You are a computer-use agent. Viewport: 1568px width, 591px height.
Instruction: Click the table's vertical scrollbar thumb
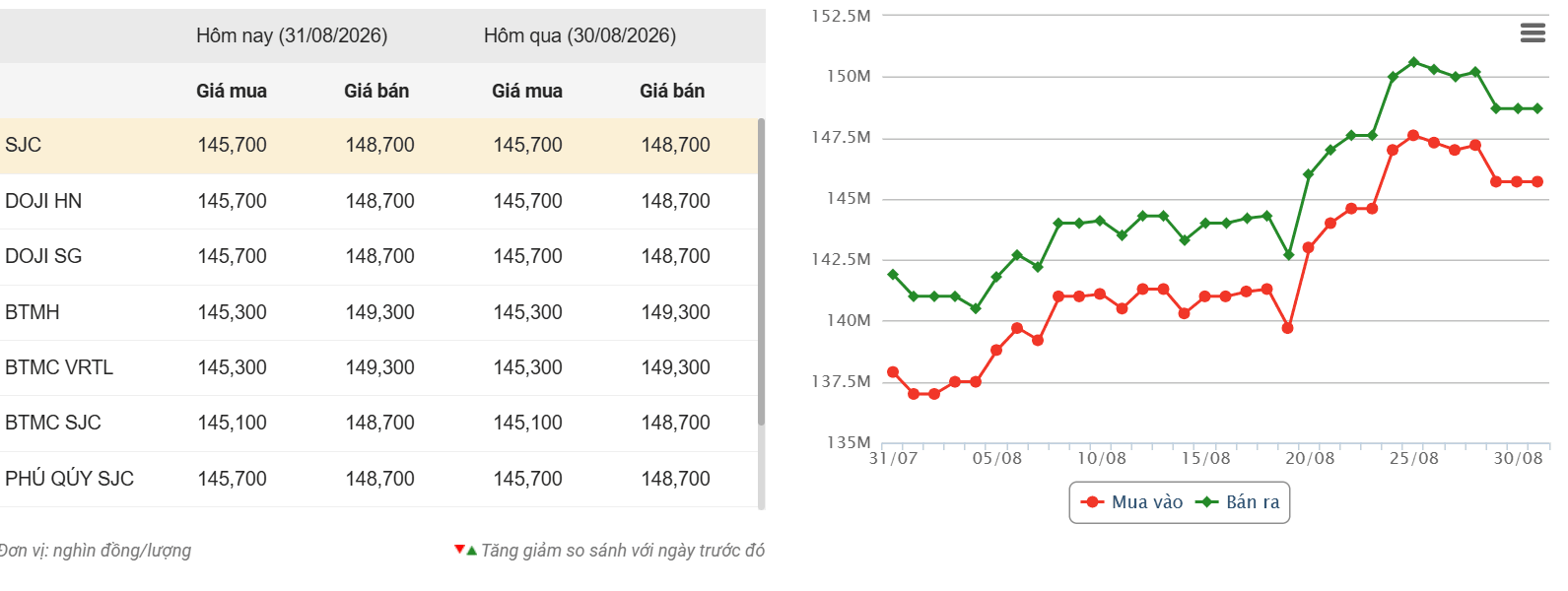point(761,272)
